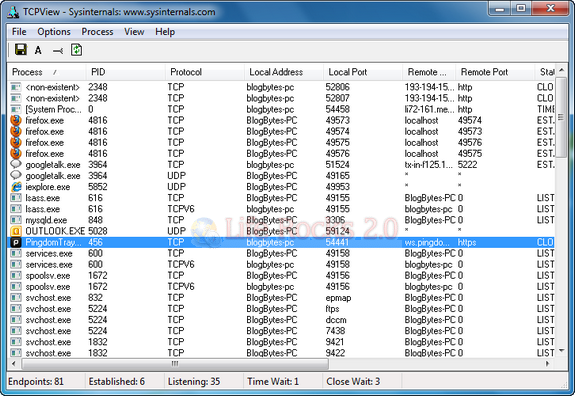This screenshot has height=396, width=575.
Task: Click the PingdomTray process icon
Action: 16,242
